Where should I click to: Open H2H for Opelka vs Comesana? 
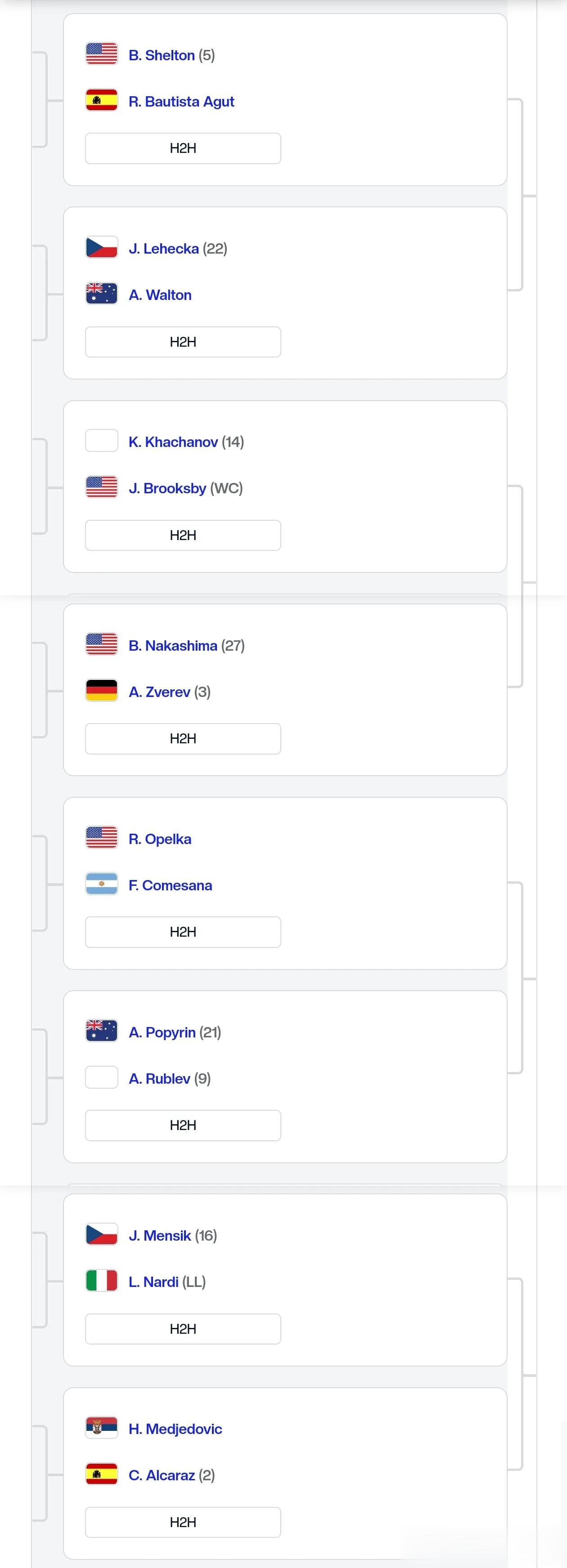coord(183,933)
